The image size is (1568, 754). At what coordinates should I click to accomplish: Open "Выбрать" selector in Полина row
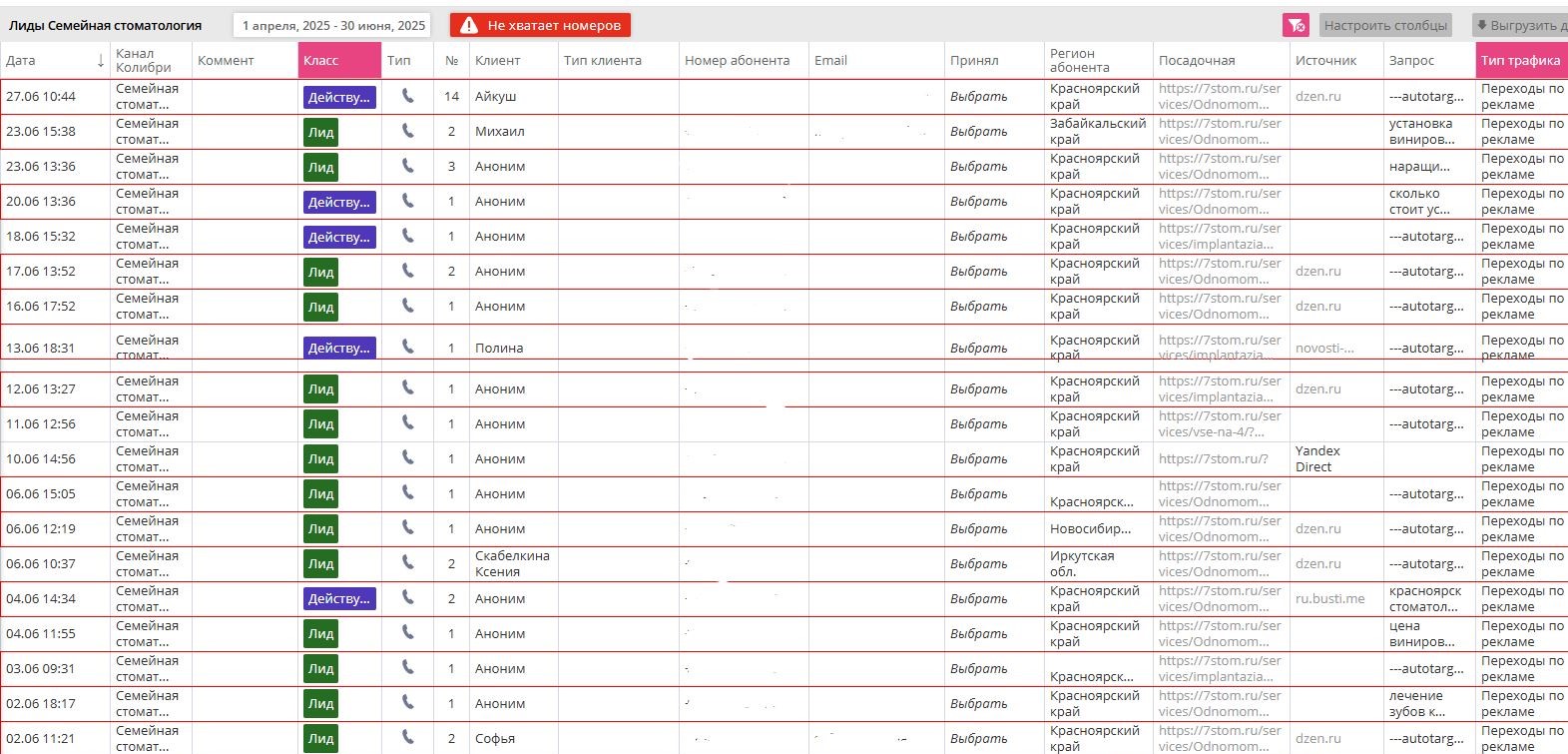(978, 349)
